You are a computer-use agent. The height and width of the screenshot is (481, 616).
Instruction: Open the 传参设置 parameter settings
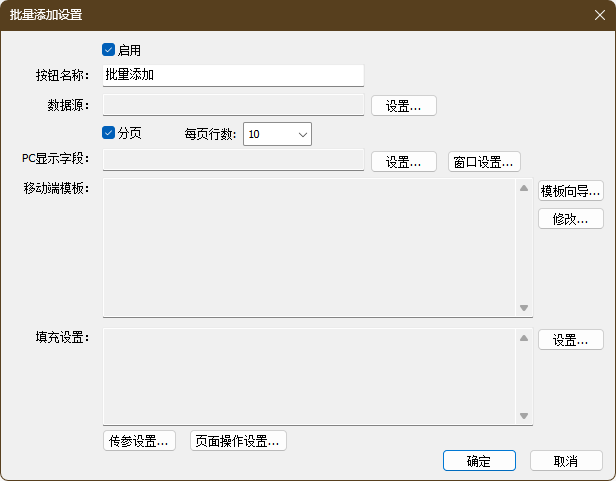139,441
